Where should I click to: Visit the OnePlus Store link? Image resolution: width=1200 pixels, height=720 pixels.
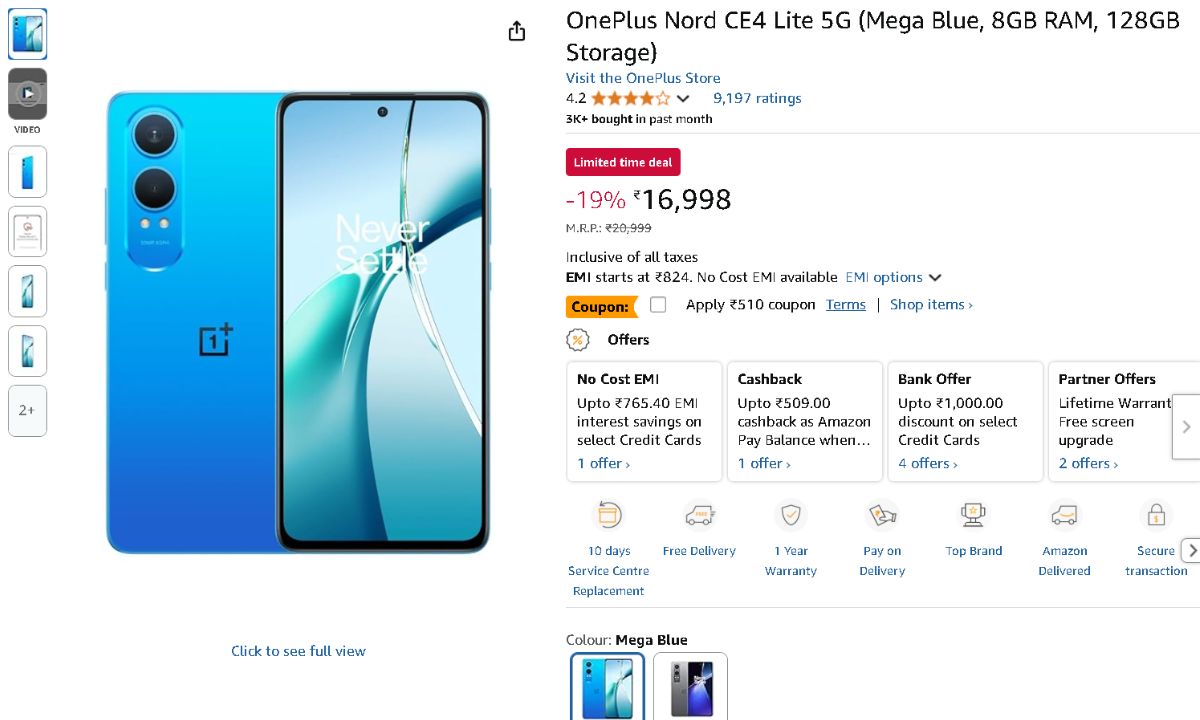643,78
